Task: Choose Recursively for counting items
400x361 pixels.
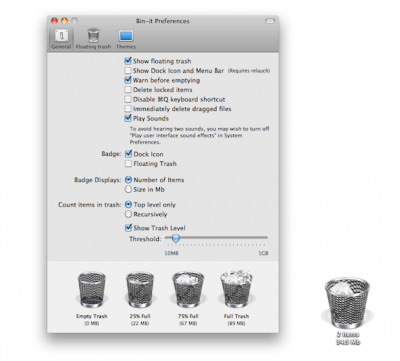Action: [x=128, y=214]
